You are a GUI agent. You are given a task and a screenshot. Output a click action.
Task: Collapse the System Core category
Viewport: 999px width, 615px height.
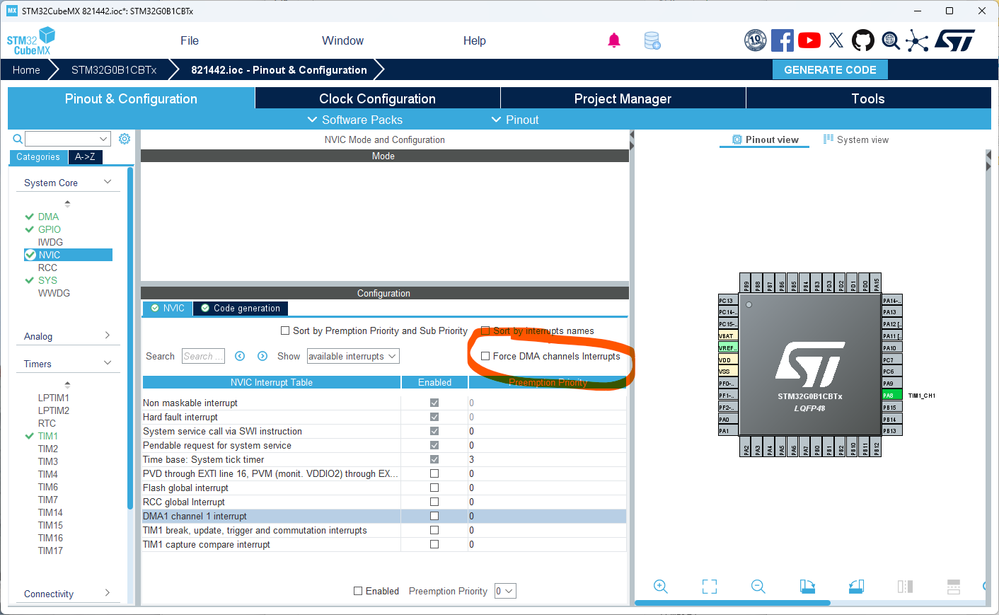click(x=108, y=182)
